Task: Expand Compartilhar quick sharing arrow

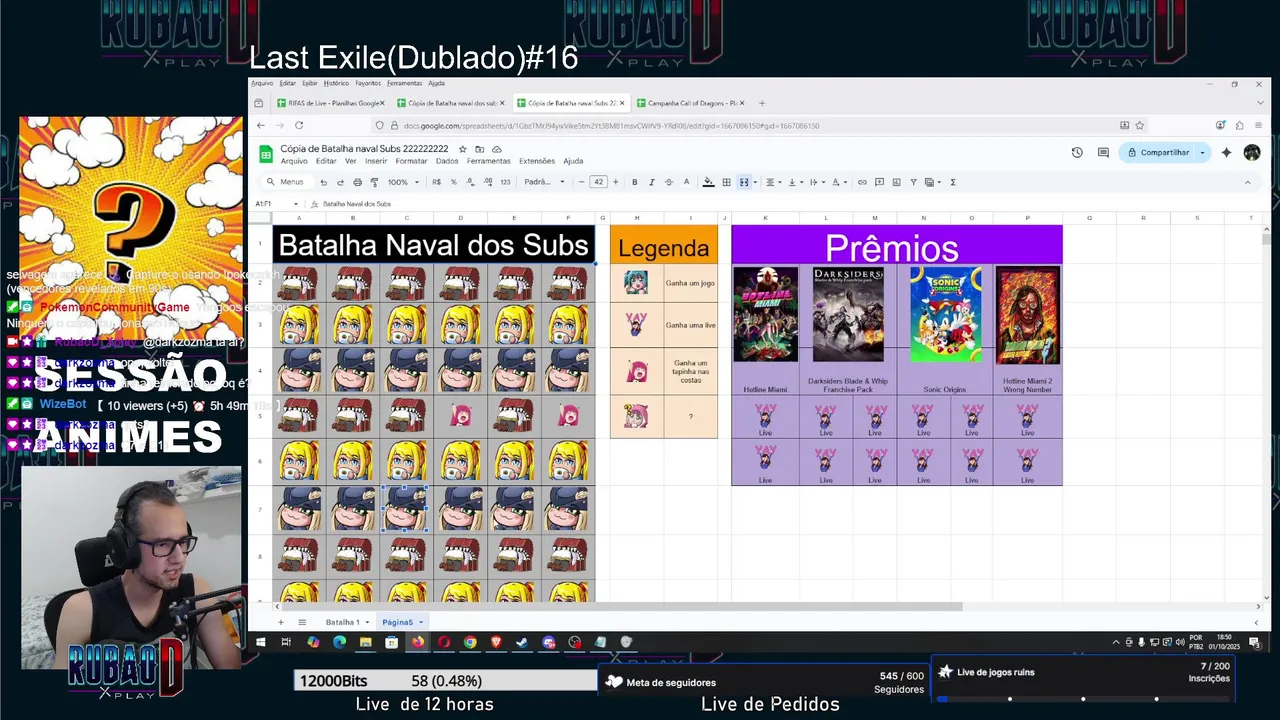Action: click(x=1202, y=152)
